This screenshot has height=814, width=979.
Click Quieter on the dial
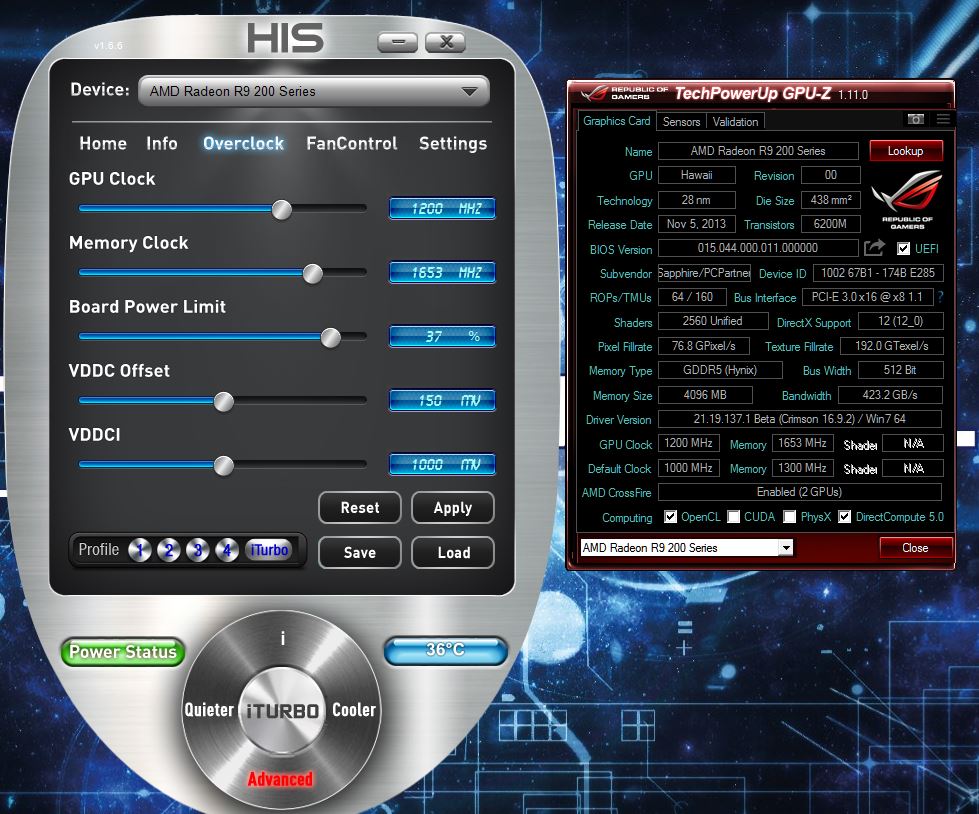209,710
